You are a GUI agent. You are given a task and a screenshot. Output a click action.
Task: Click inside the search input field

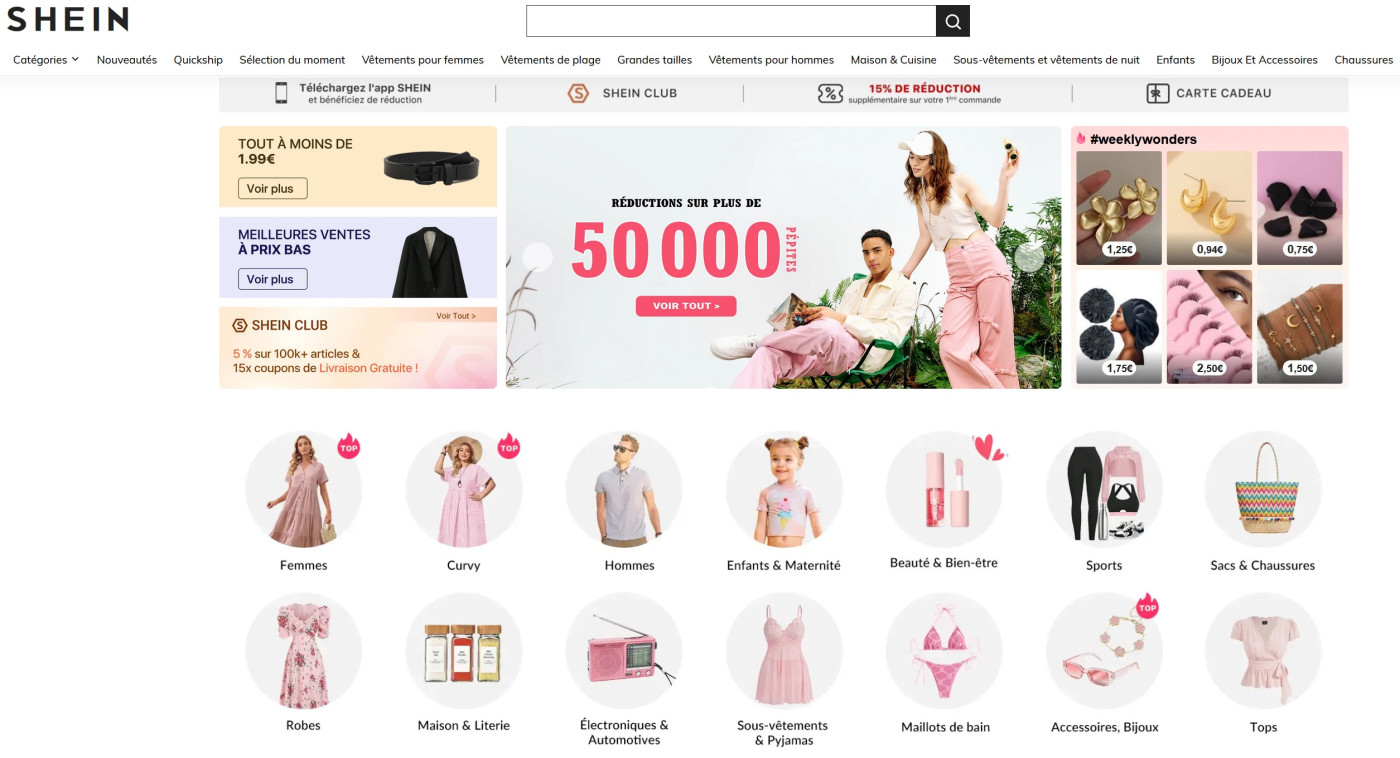[x=730, y=20]
